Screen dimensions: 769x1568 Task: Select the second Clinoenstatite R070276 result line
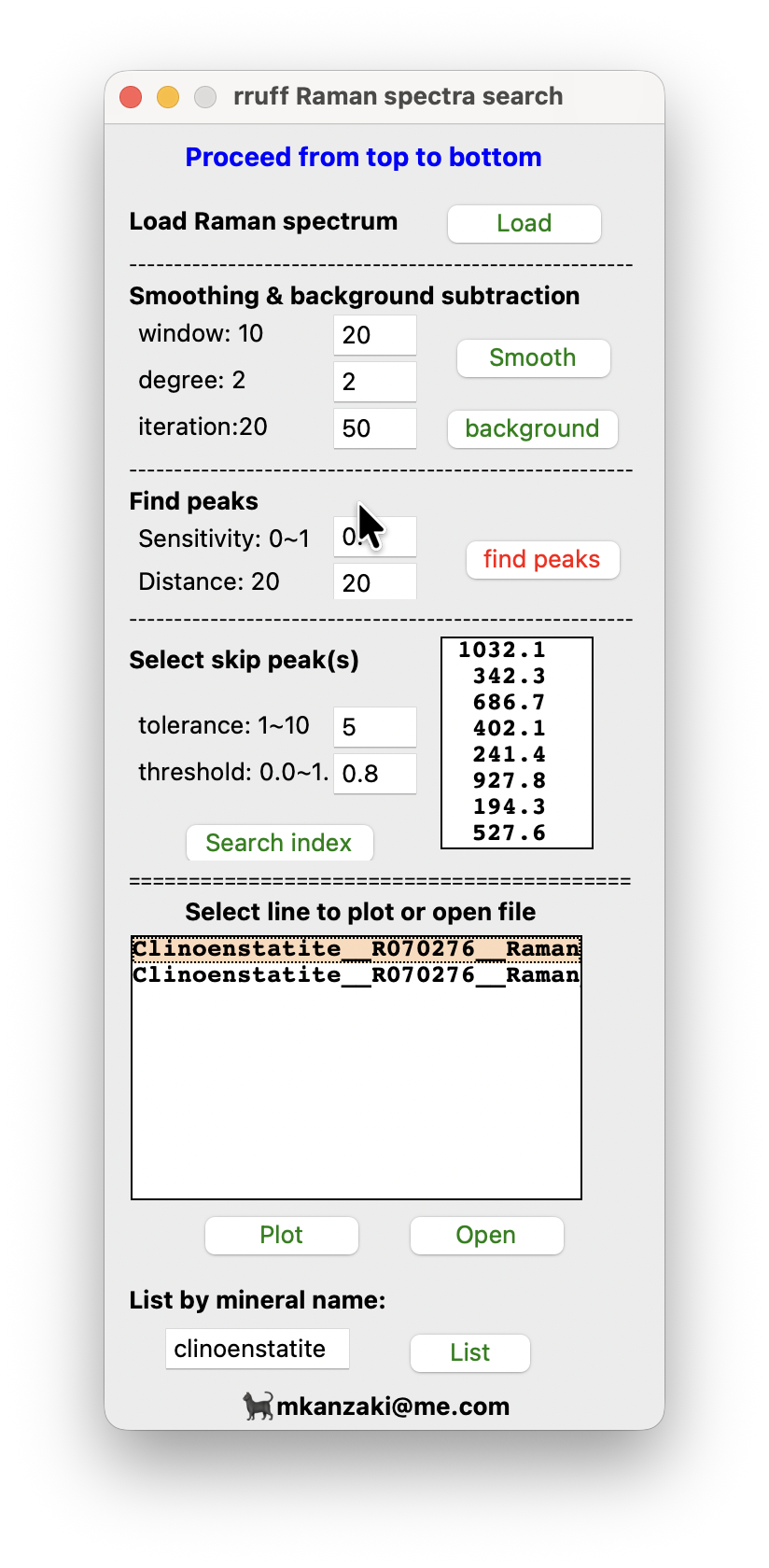pyautogui.click(x=356, y=975)
